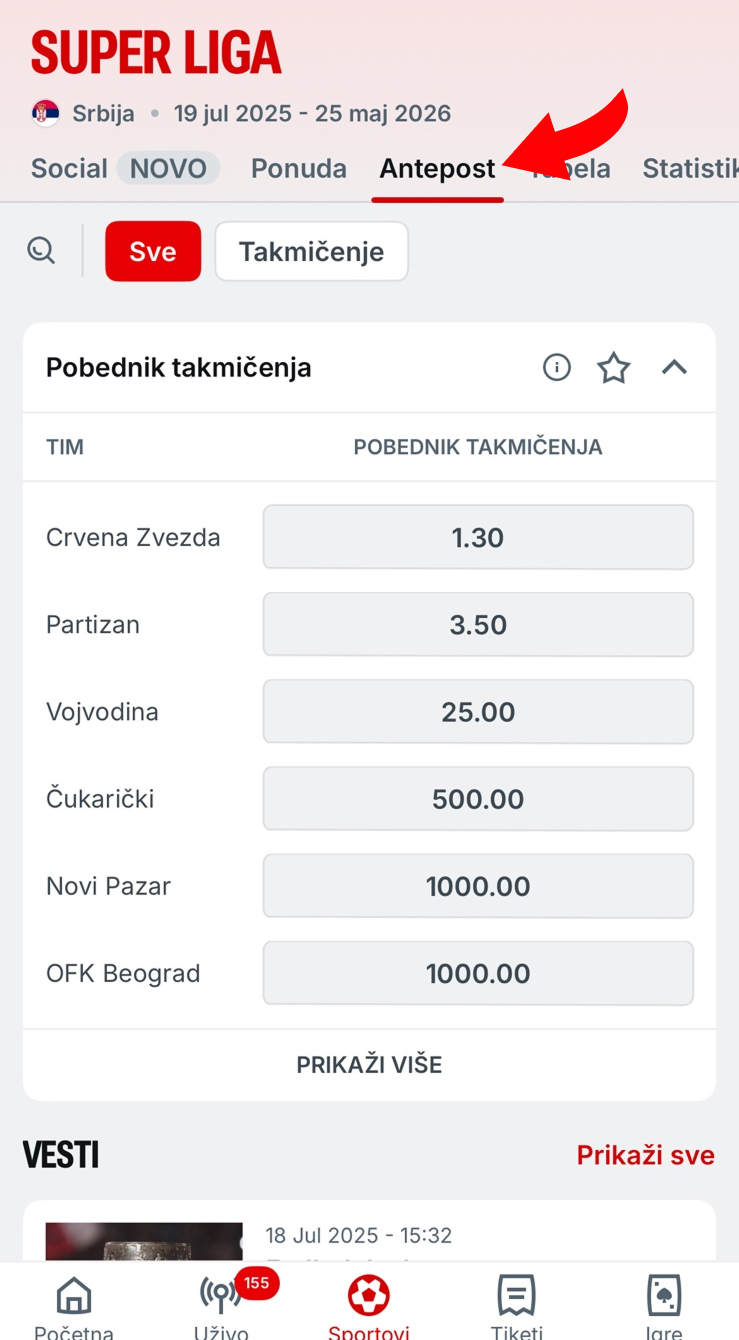Open Tiketi ticket icon
The height and width of the screenshot is (1340, 739).
pyautogui.click(x=517, y=1296)
